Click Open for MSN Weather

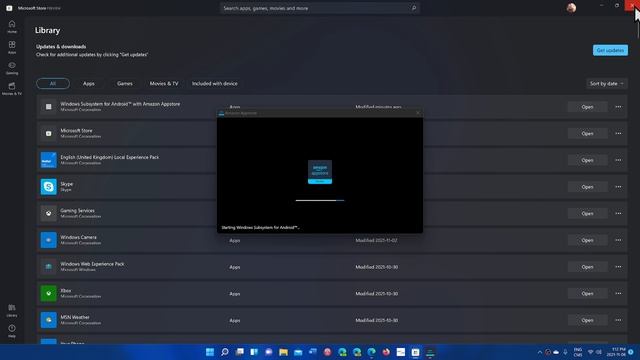(x=587, y=320)
